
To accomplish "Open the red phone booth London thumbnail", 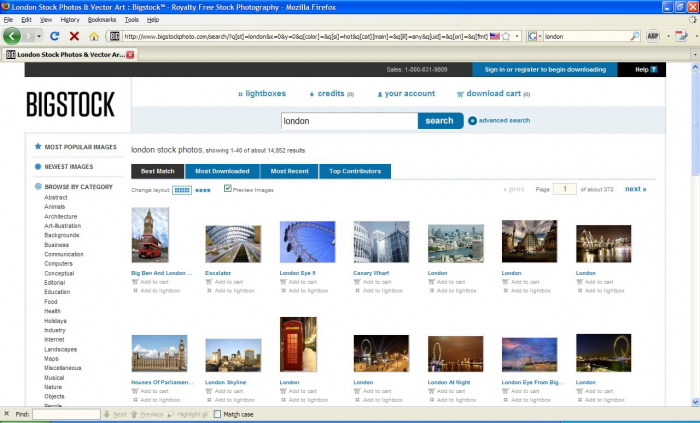I will click(x=298, y=344).
